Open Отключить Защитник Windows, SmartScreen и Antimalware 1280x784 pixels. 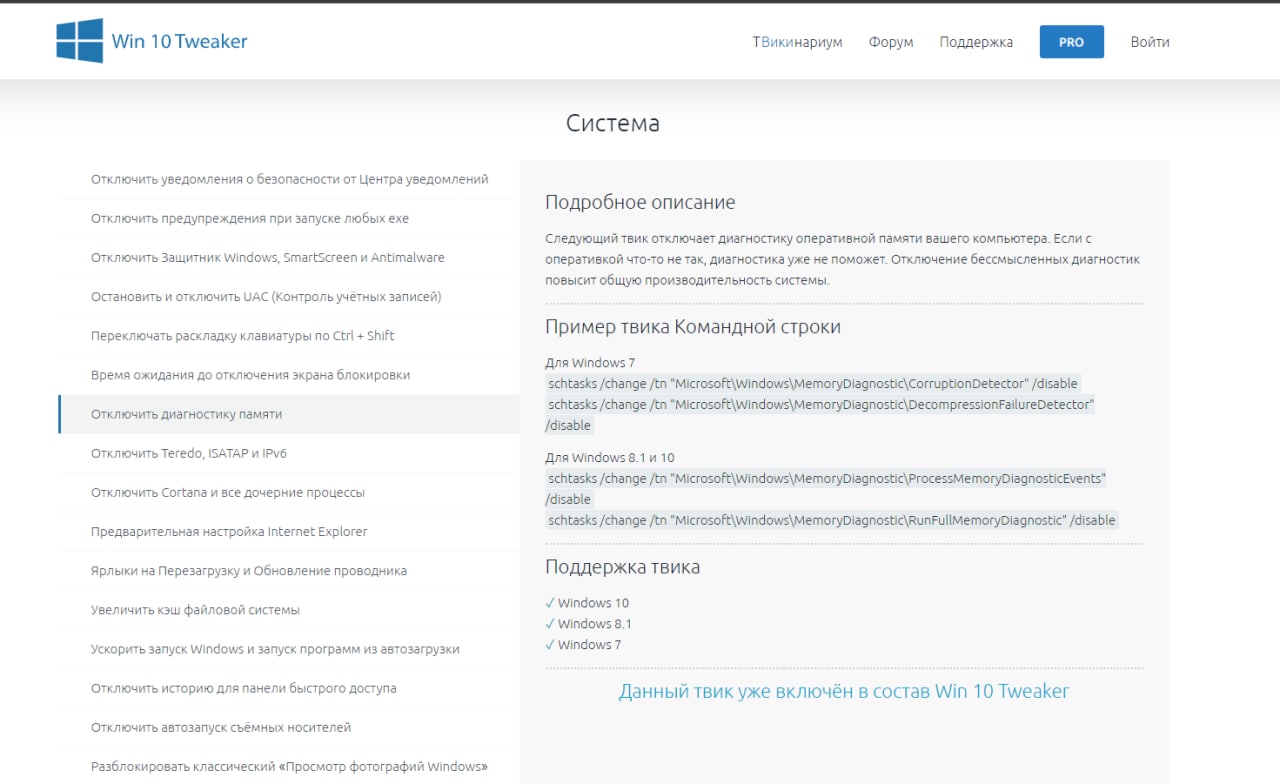[289, 258]
